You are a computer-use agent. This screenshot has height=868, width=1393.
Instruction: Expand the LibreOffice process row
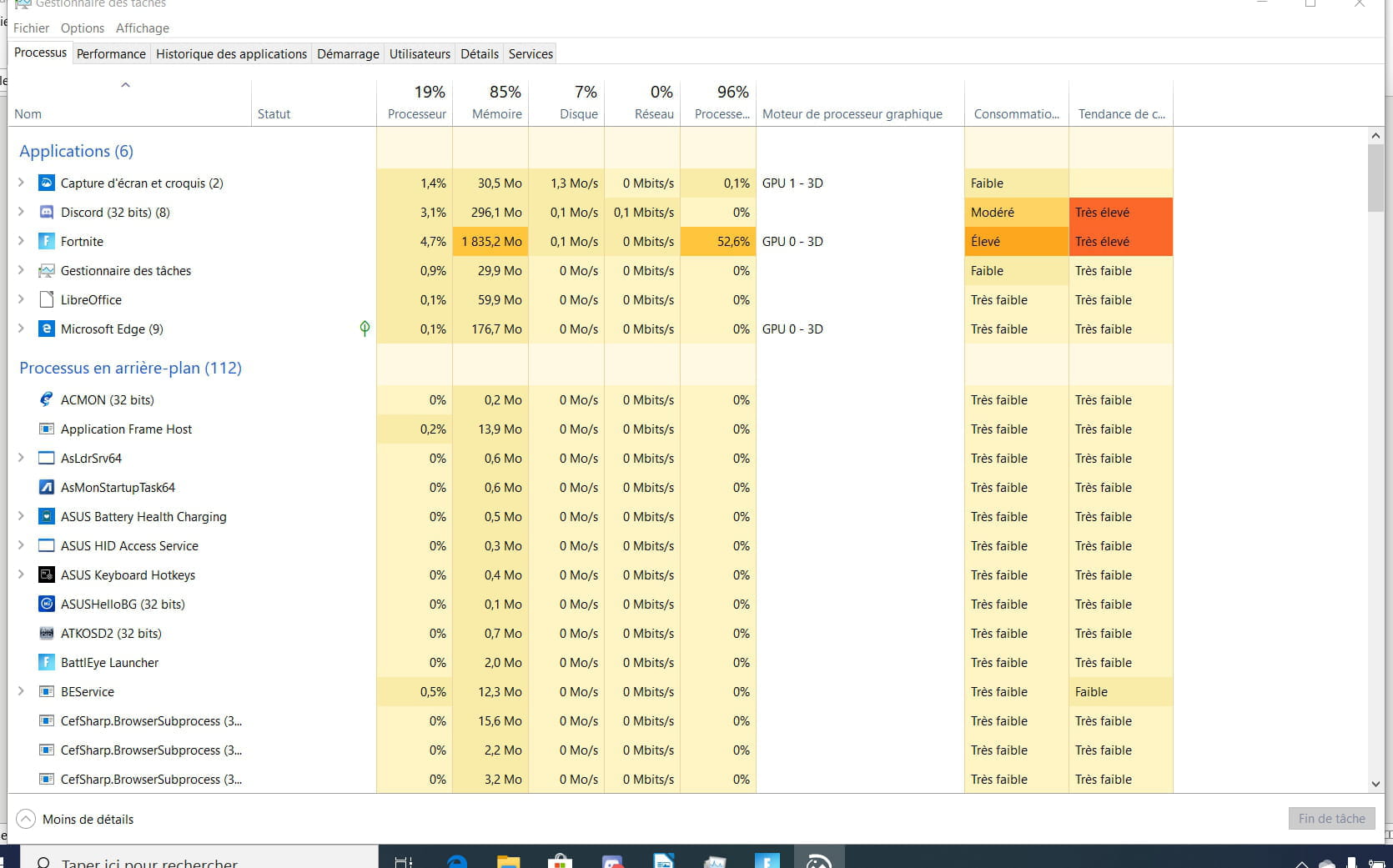click(21, 299)
